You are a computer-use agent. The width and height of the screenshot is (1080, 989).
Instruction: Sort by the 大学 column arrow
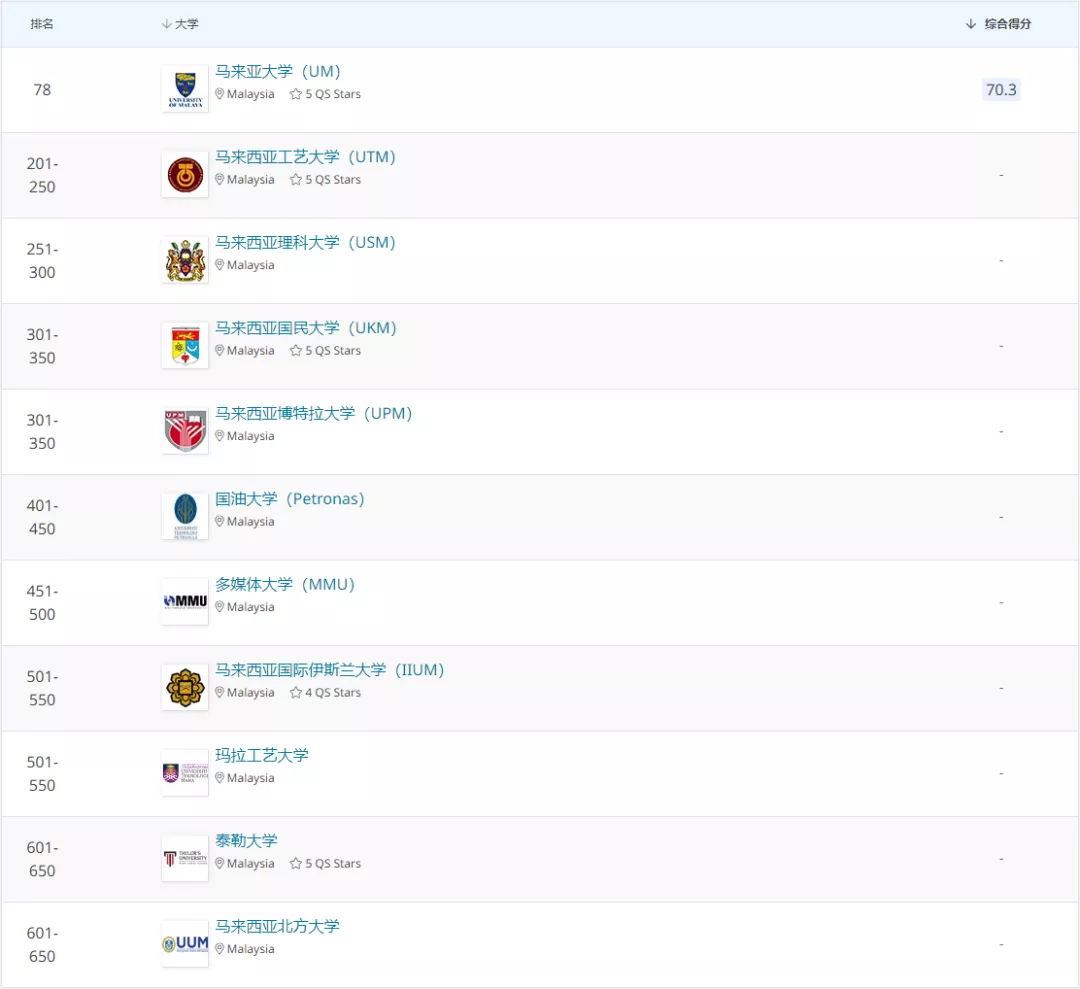tap(166, 24)
